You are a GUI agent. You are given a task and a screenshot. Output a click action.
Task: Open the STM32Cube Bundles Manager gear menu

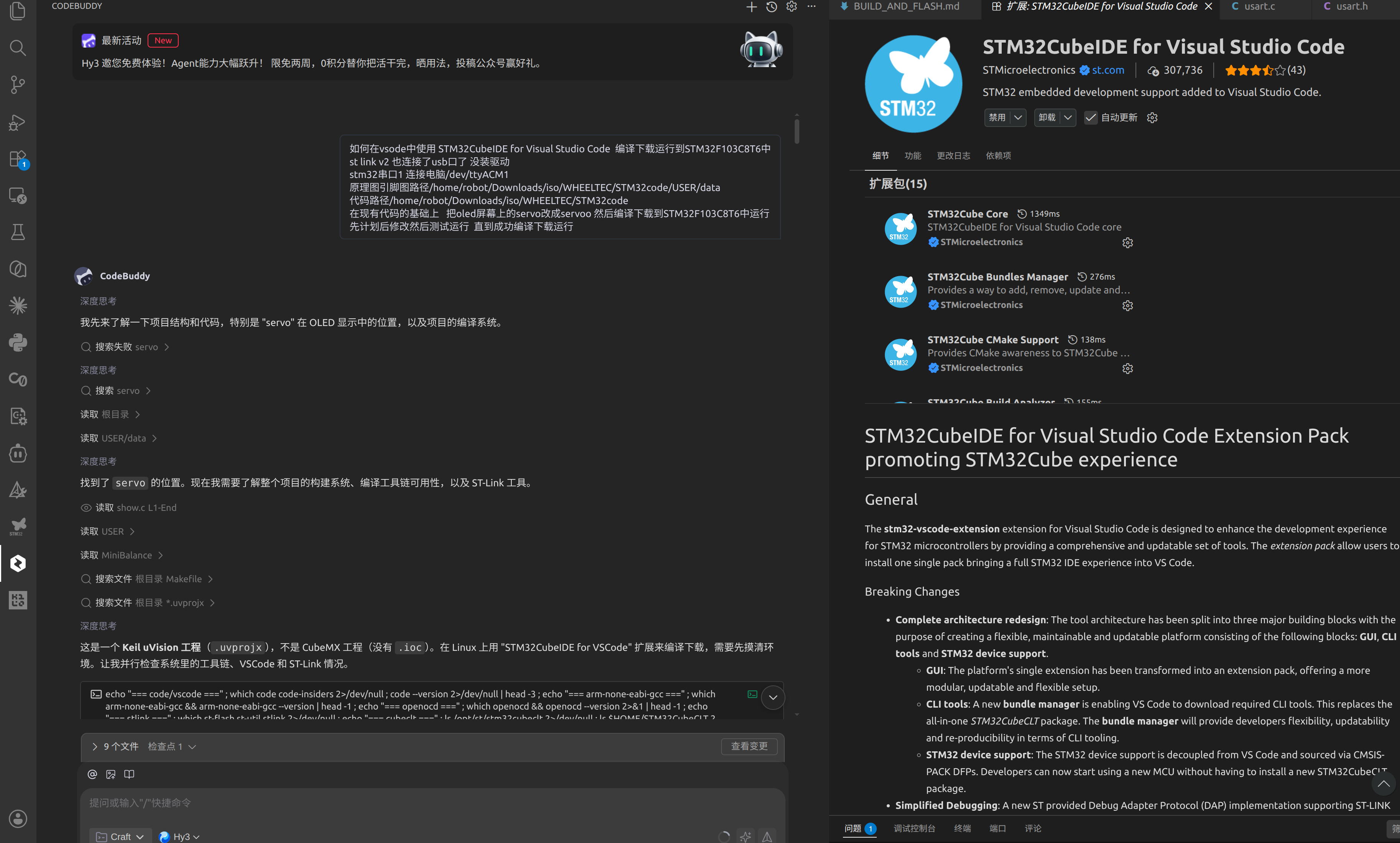click(x=1127, y=306)
